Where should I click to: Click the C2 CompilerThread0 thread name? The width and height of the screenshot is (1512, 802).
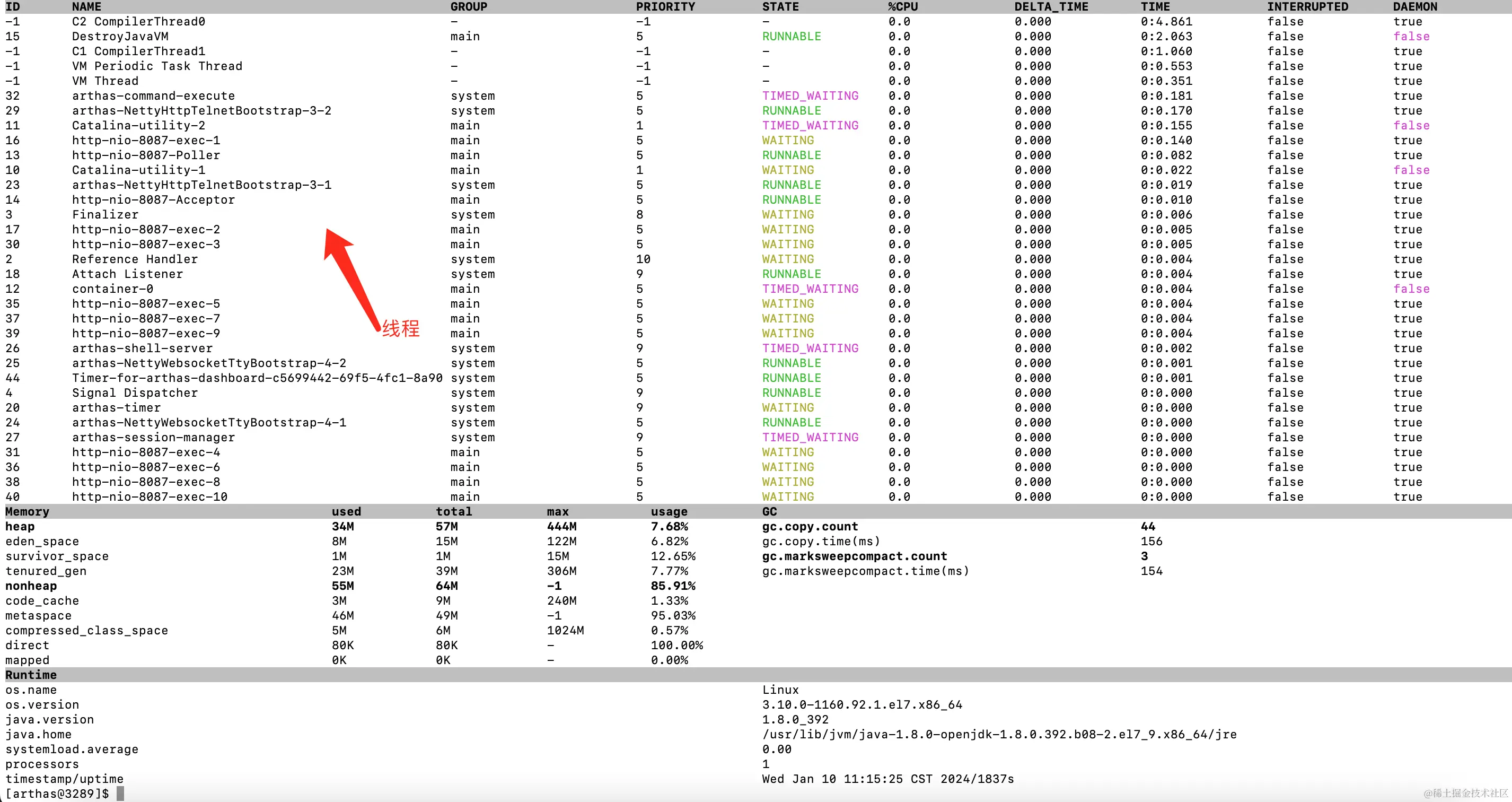coord(138,22)
